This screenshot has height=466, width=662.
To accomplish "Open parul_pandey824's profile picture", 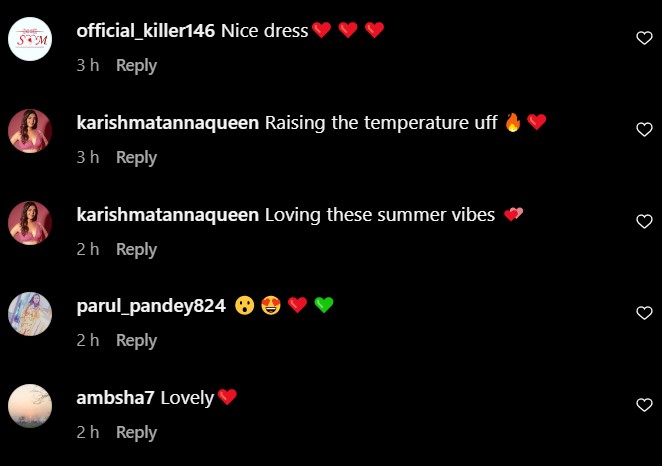I will coord(30,314).
